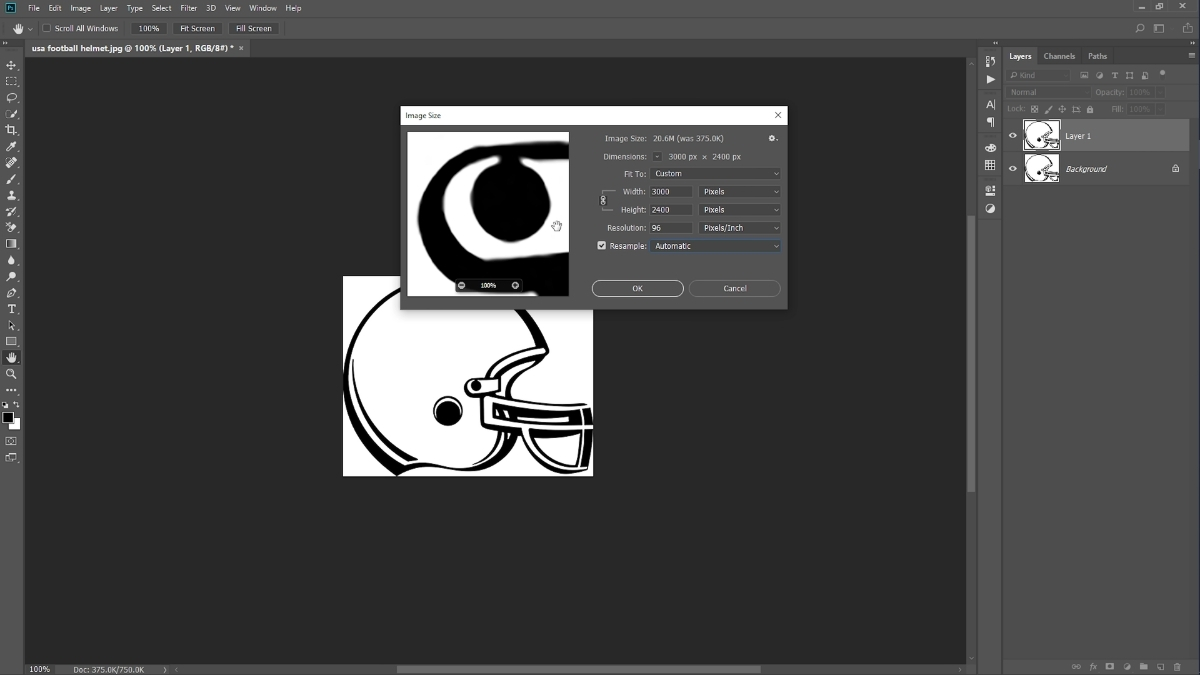Open the Paragraph panel icon
The width and height of the screenshot is (1200, 675).
tap(990, 122)
